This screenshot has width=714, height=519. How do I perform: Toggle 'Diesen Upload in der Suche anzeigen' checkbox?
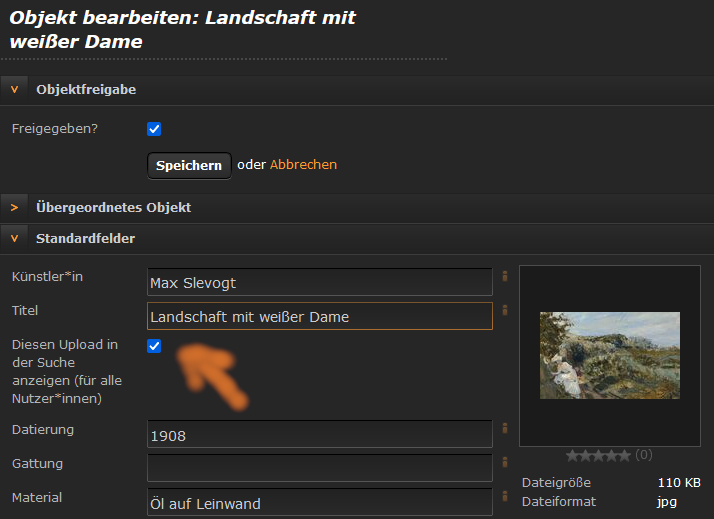[154, 346]
